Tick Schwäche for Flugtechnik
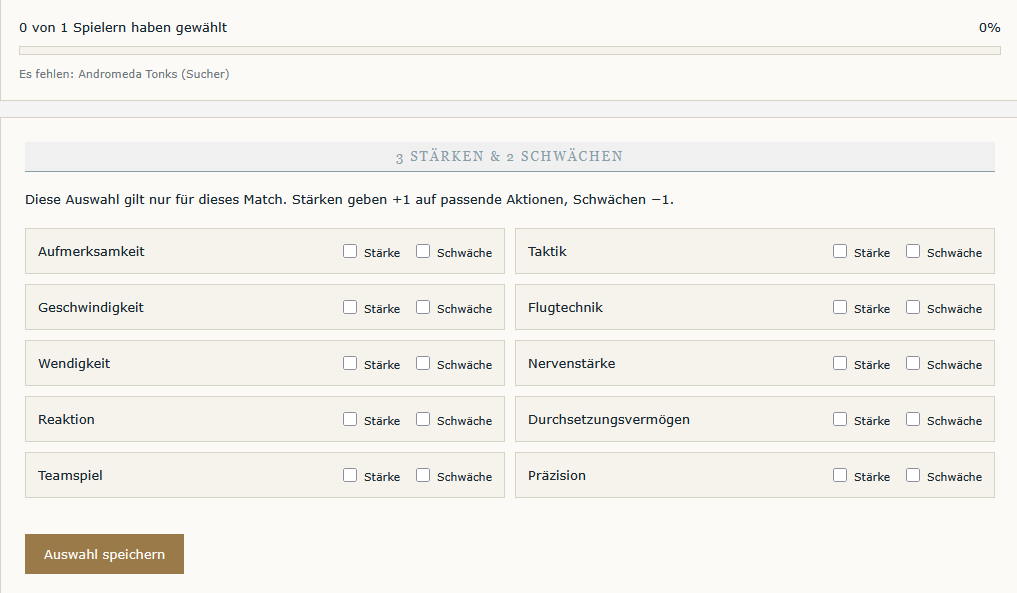The height and width of the screenshot is (593, 1017). pos(913,307)
